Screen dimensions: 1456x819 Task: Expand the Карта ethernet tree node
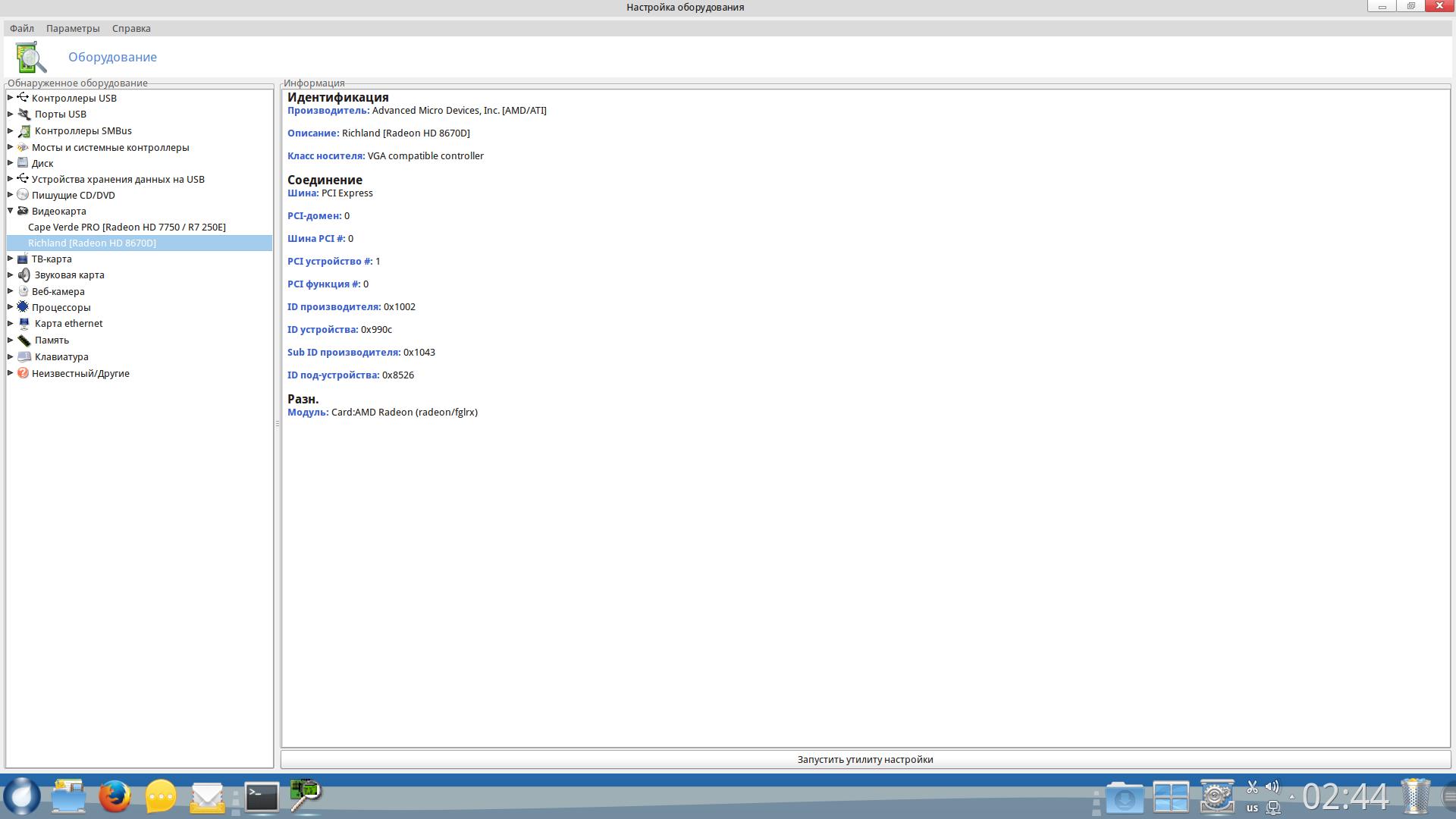(11, 323)
